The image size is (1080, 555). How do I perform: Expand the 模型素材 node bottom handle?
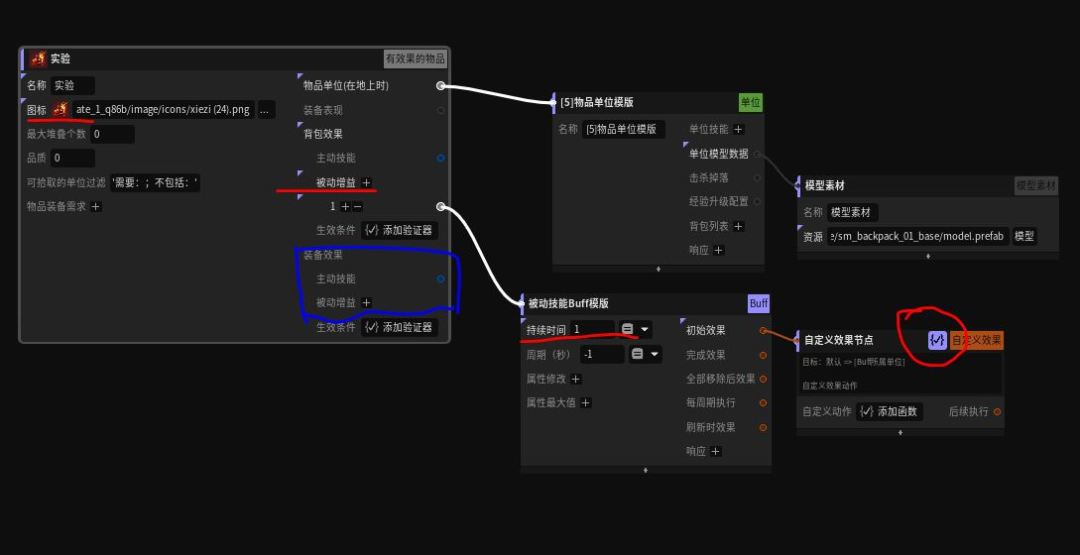coord(928,256)
